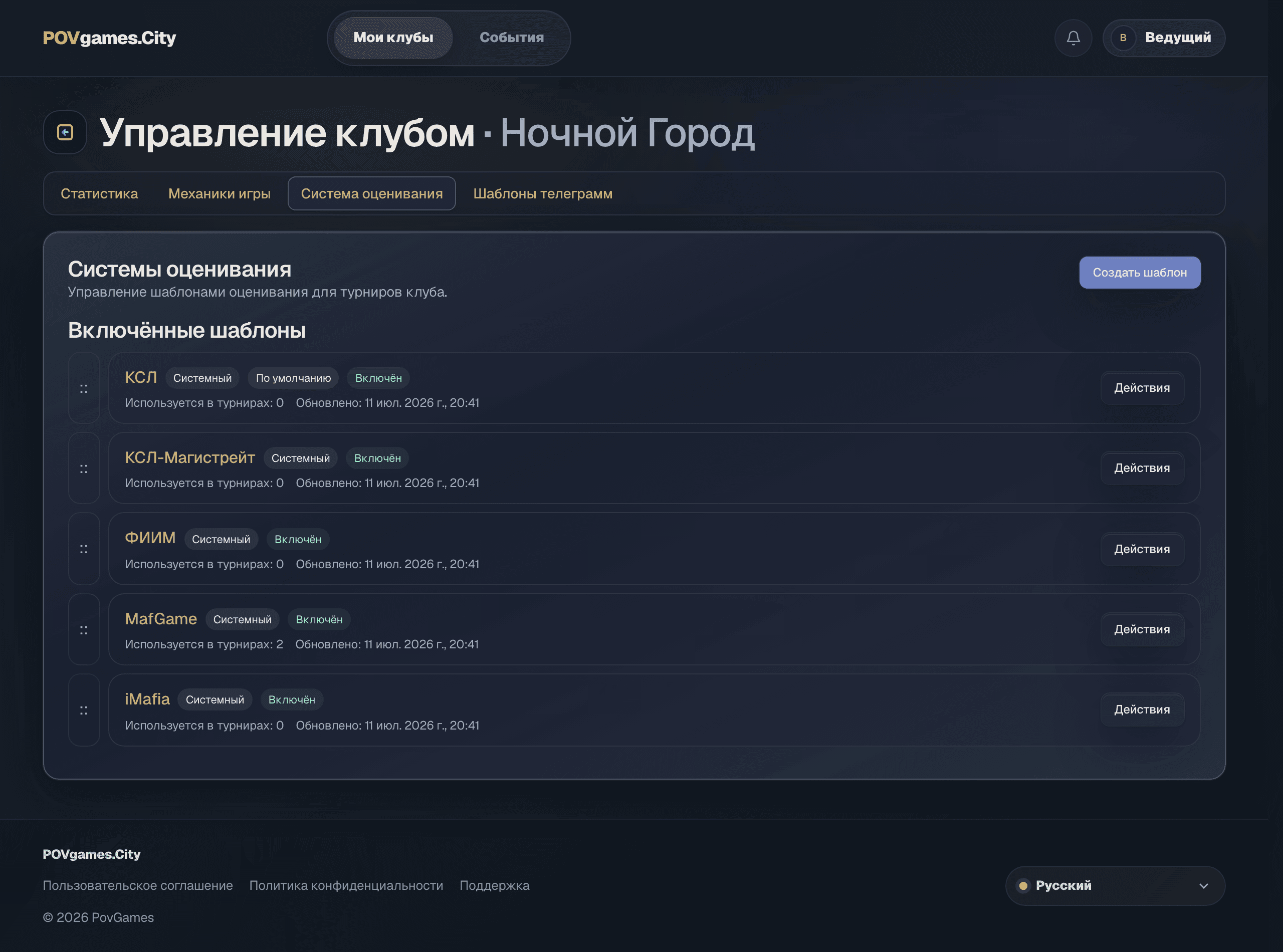This screenshot has height=952, width=1283.
Task: Grab the drag handle of the ФИИМ row
Action: point(84,549)
